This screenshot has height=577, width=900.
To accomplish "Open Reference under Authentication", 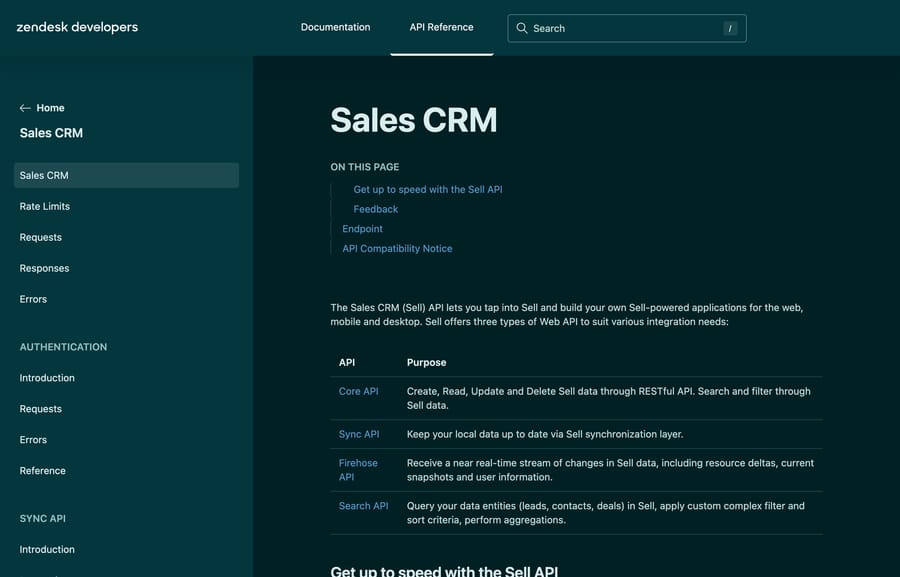I will click(42, 471).
